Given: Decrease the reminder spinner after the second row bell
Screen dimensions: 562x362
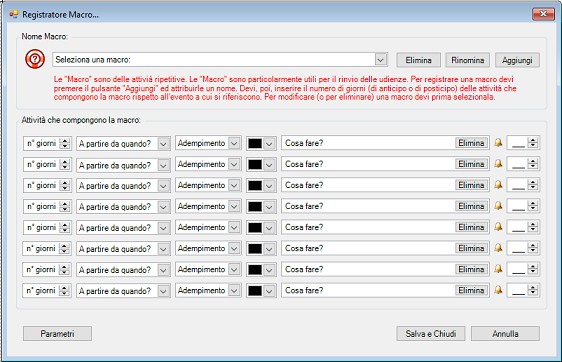Looking at the screenshot, I should point(533,167).
